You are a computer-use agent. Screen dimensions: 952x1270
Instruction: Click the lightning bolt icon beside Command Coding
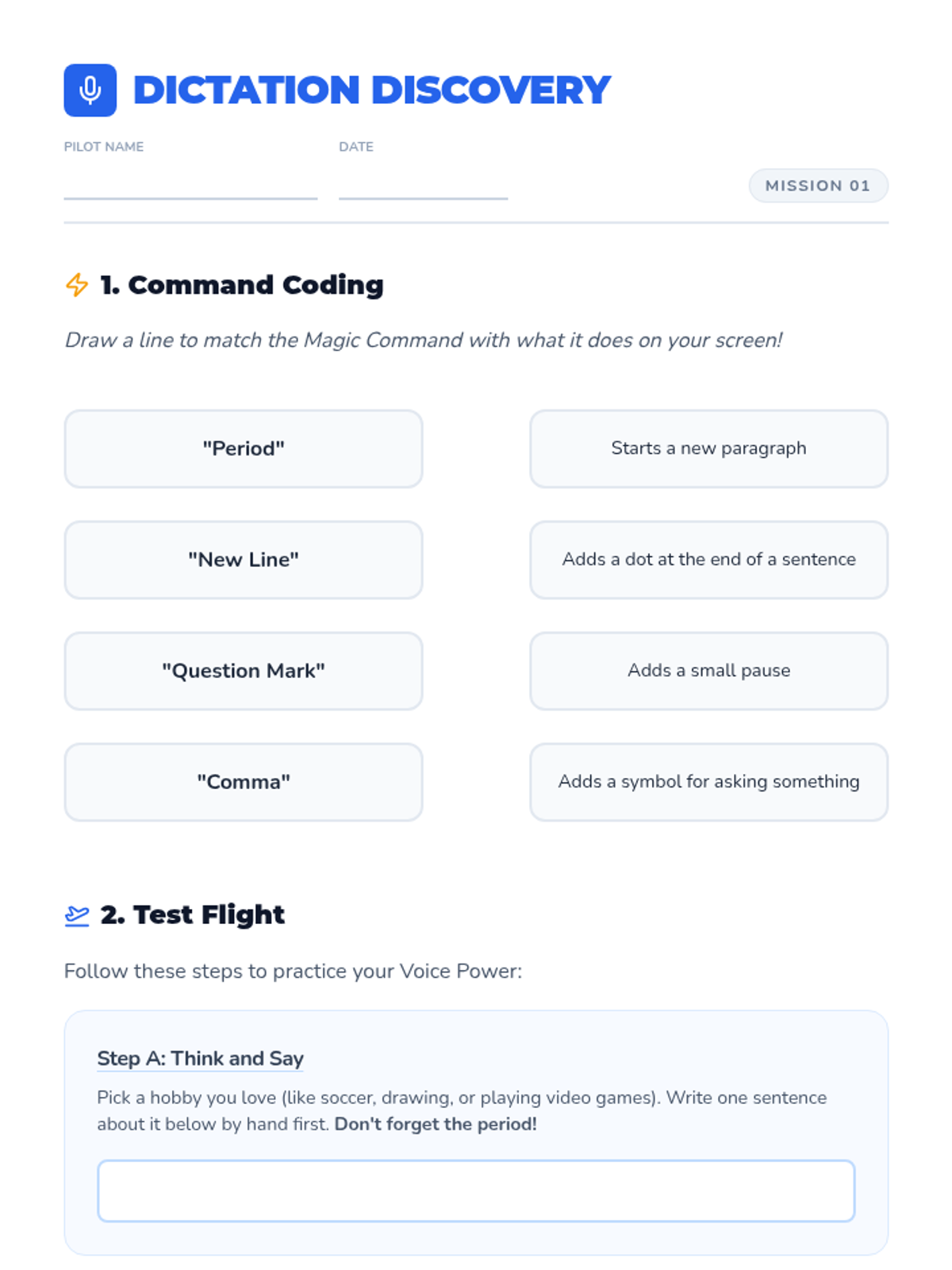(x=77, y=284)
